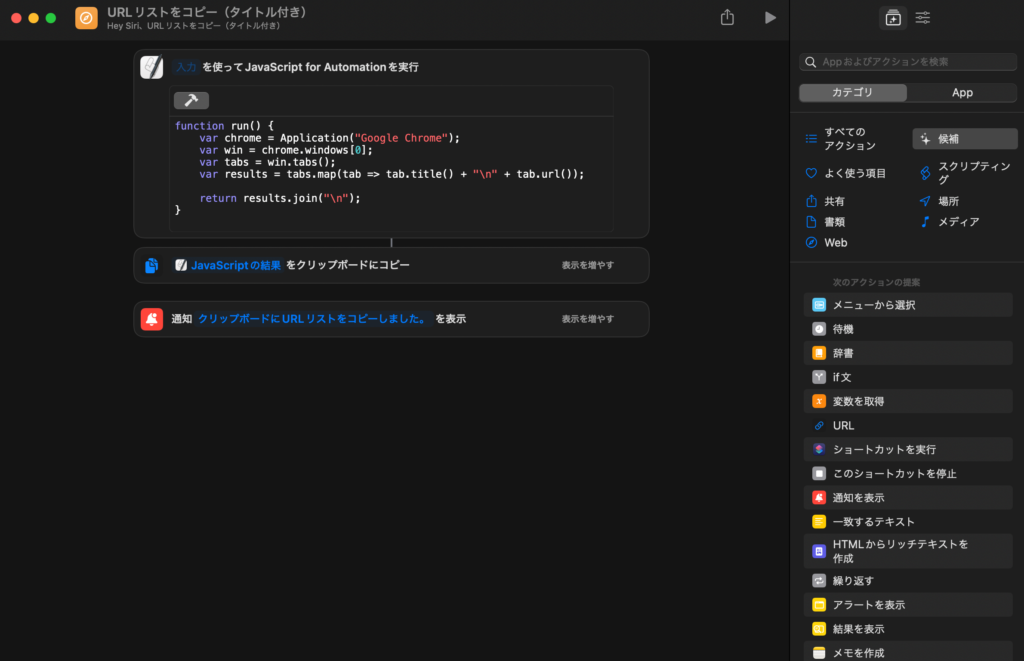Click the Share icon in the title bar

tap(727, 18)
